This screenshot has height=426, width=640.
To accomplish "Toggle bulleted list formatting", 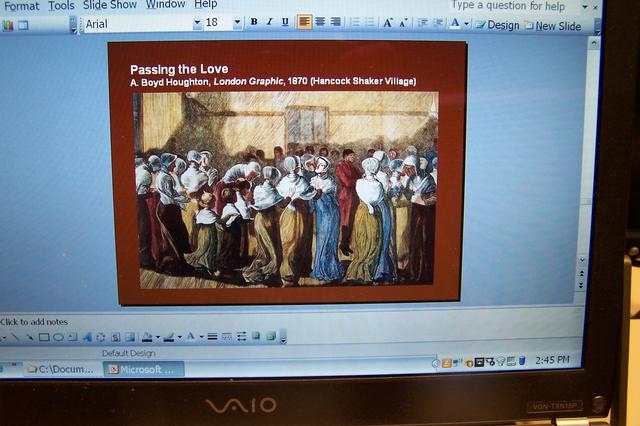I will coord(370,22).
